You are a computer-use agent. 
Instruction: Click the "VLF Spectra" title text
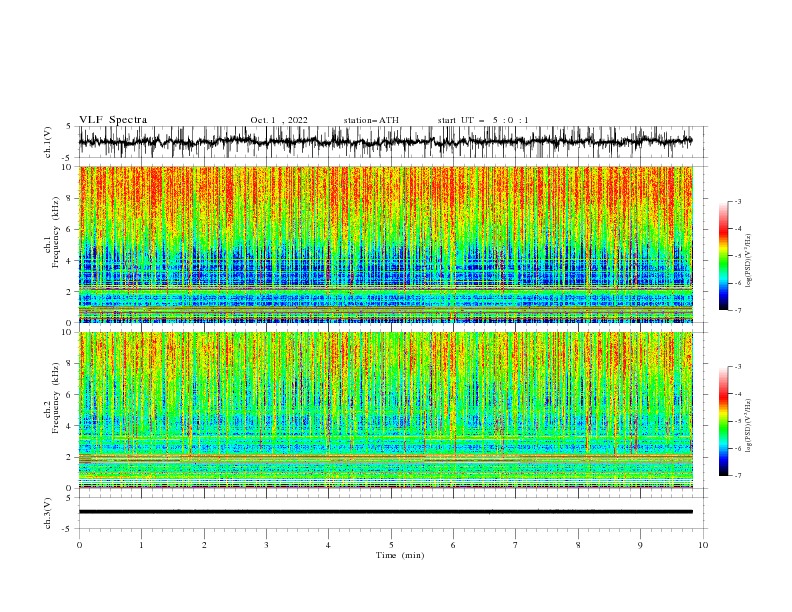point(113,120)
